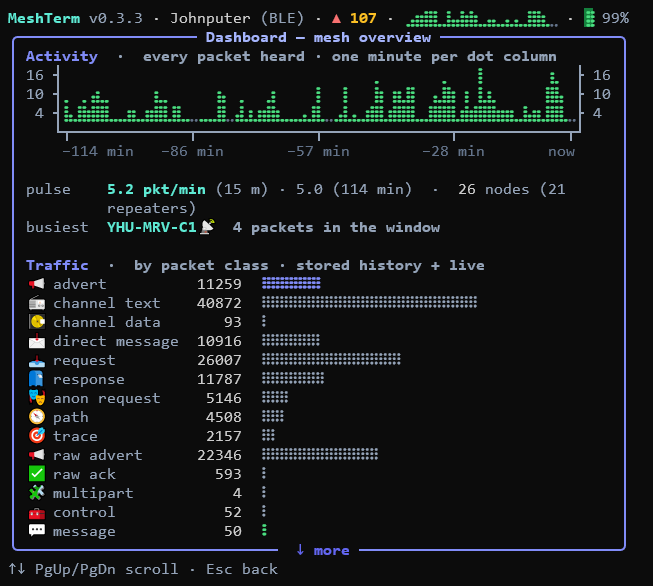Click the Traffic section heading
This screenshot has width=653, height=586.
point(57,265)
